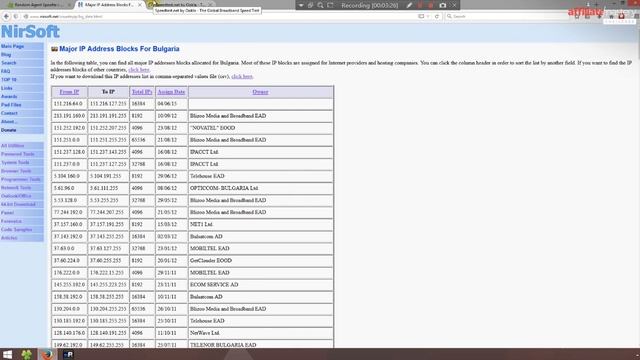Open Articles in the sidebar

[x=9, y=238]
